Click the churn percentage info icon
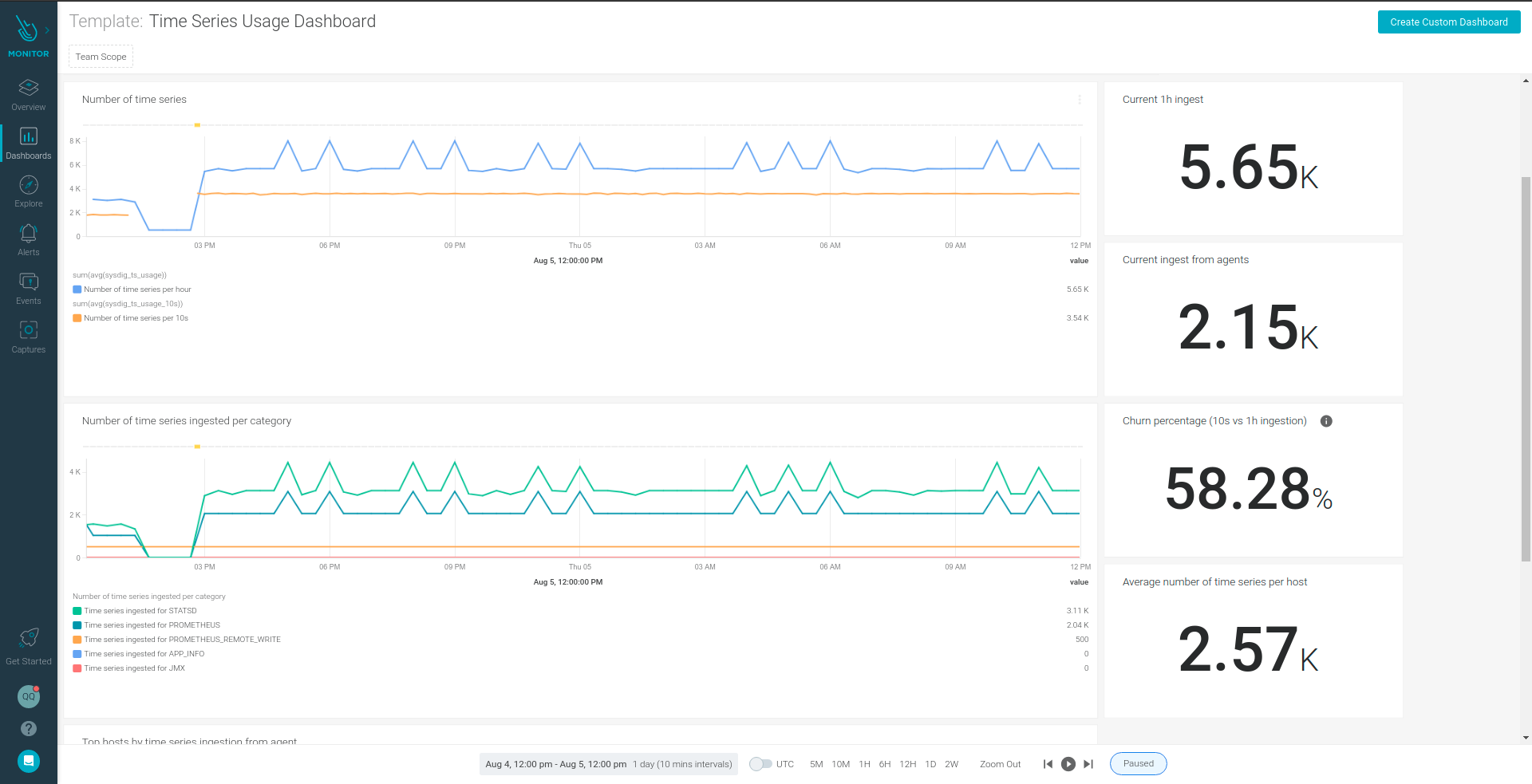 [1327, 421]
